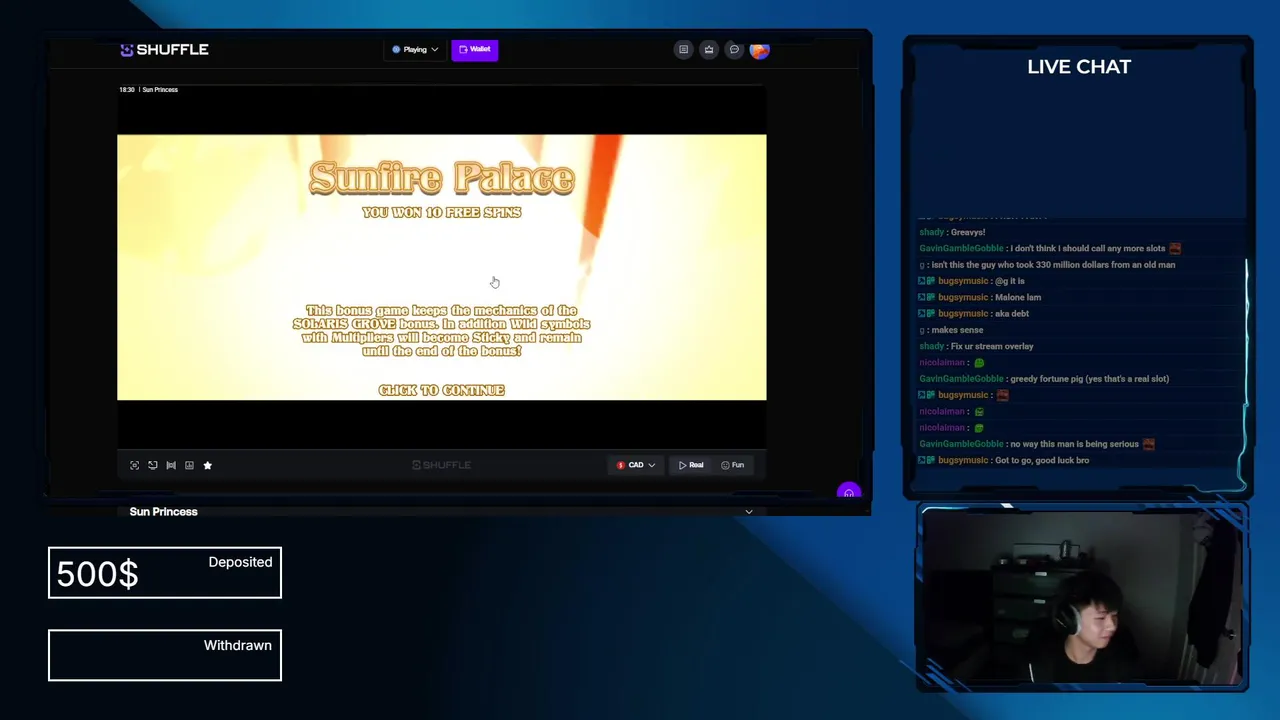1280x720 pixels.
Task: Click chat message about 330 million dollars
Action: (x=1053, y=265)
